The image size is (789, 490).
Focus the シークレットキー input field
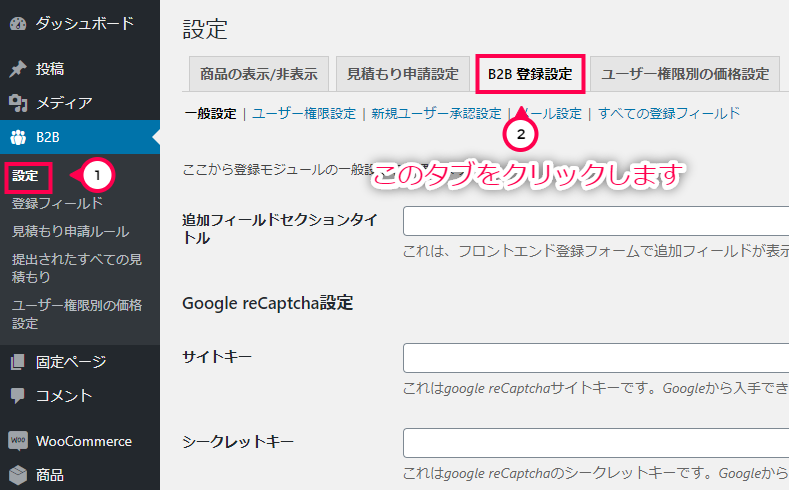click(596, 443)
